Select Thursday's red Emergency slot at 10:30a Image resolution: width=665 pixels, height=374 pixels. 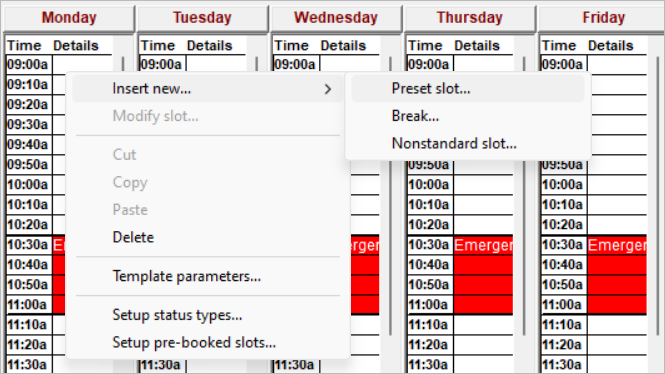tap(483, 245)
